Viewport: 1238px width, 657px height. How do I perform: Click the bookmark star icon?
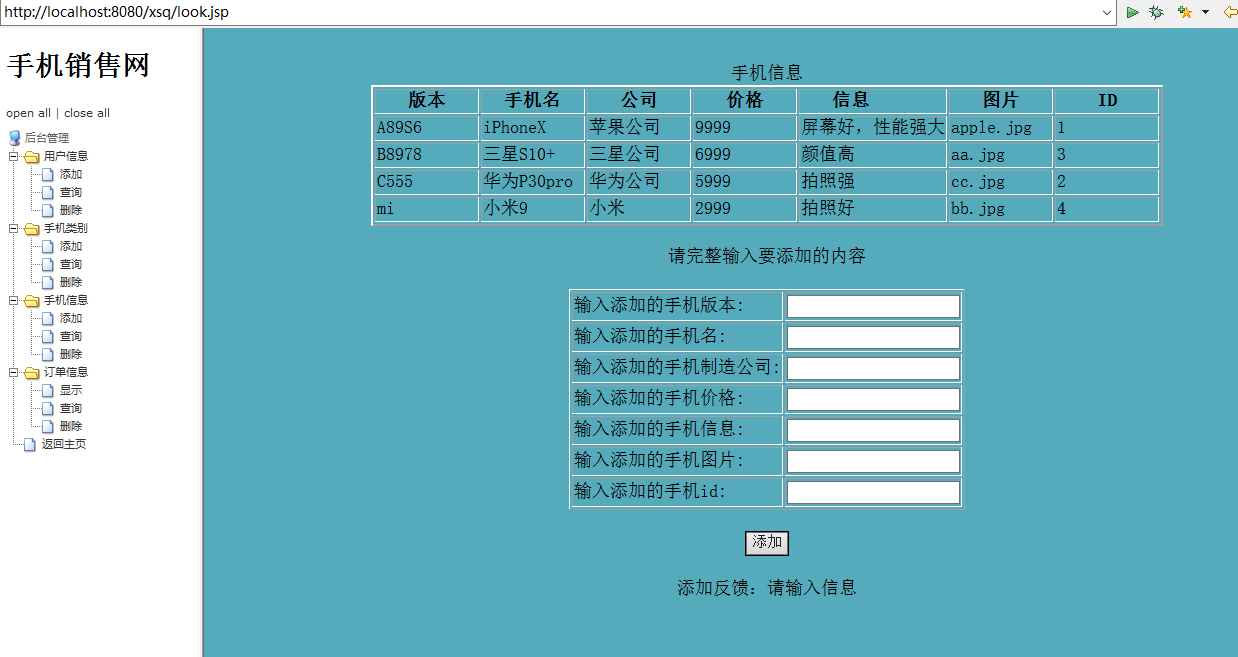pos(1185,12)
